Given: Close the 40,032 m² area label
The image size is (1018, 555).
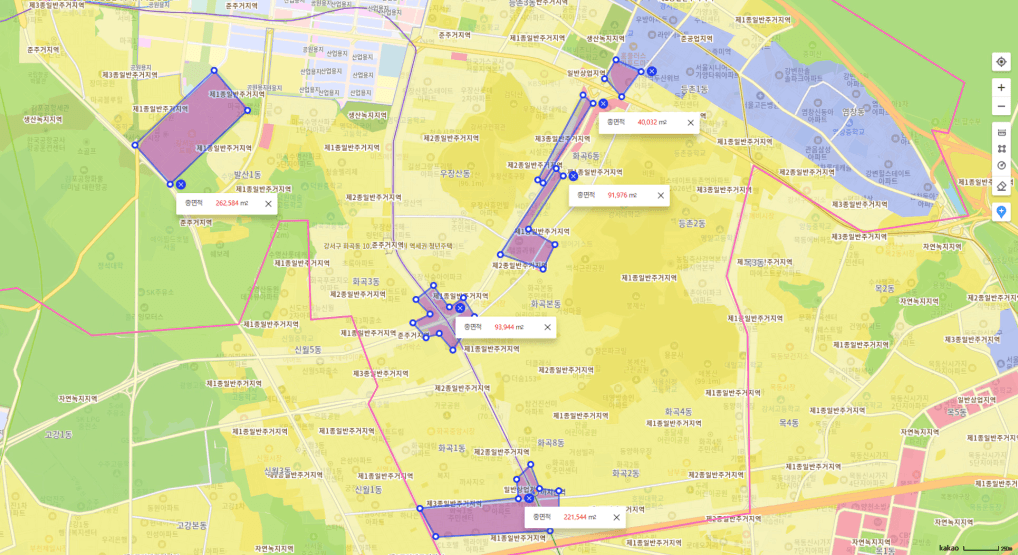Looking at the screenshot, I should click(x=690, y=123).
